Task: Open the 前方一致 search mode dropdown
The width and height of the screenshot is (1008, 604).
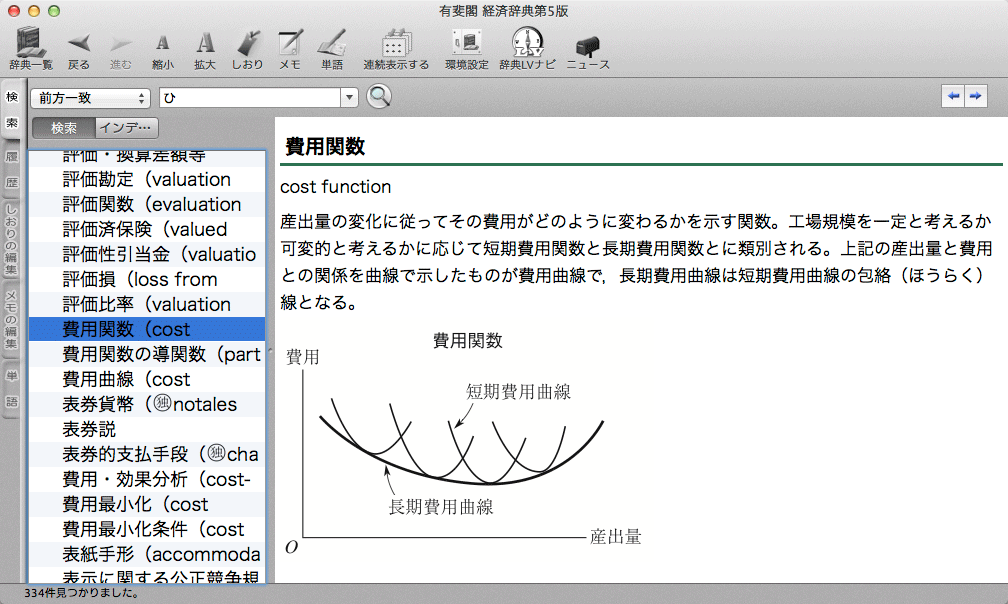Action: point(90,98)
